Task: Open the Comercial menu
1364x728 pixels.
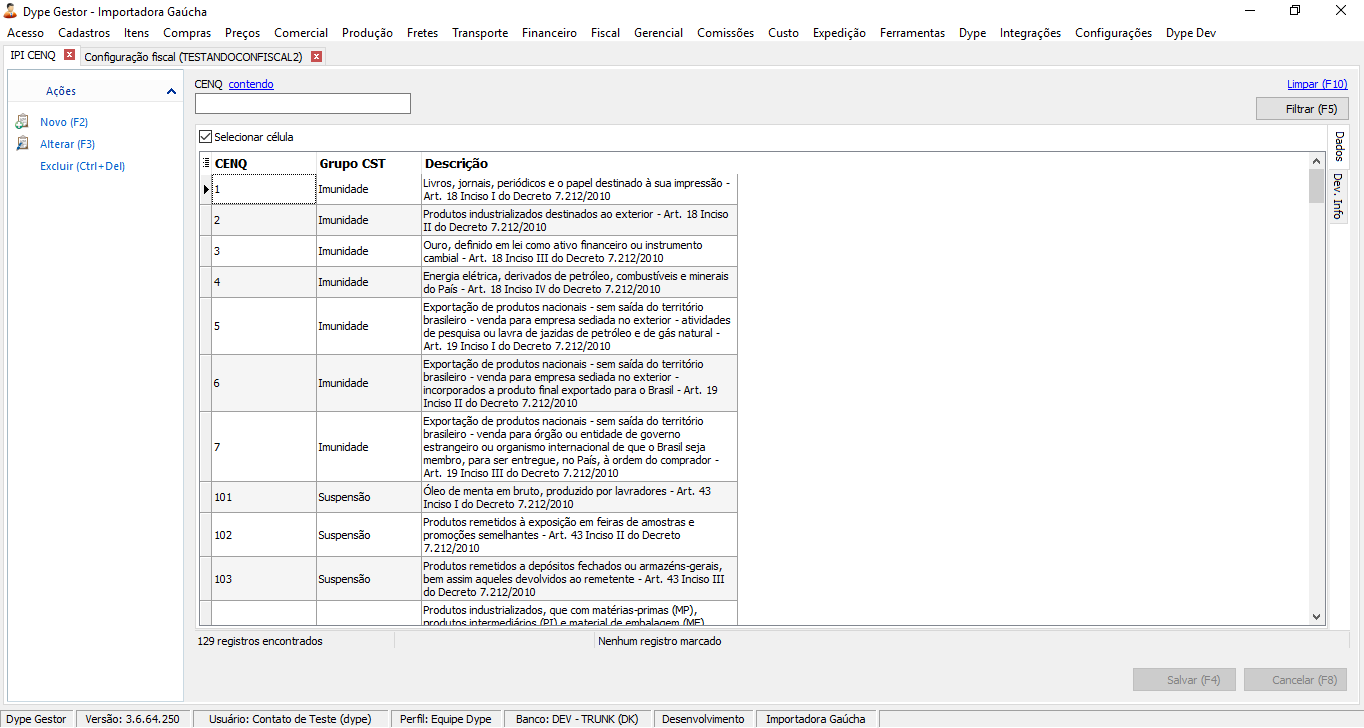Action: [301, 33]
